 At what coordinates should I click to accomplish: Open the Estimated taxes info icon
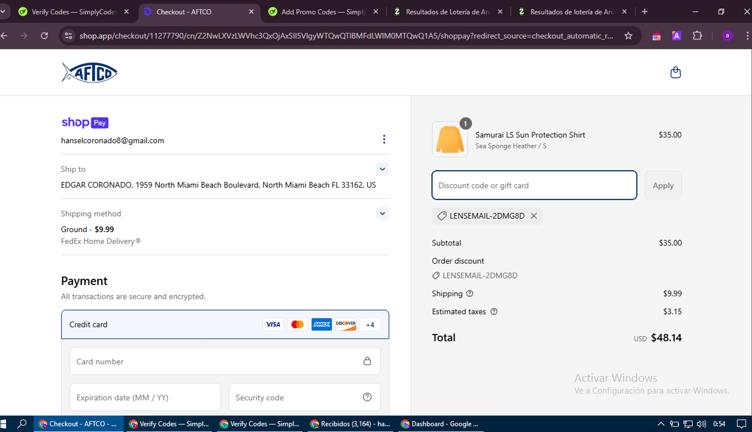tap(494, 312)
